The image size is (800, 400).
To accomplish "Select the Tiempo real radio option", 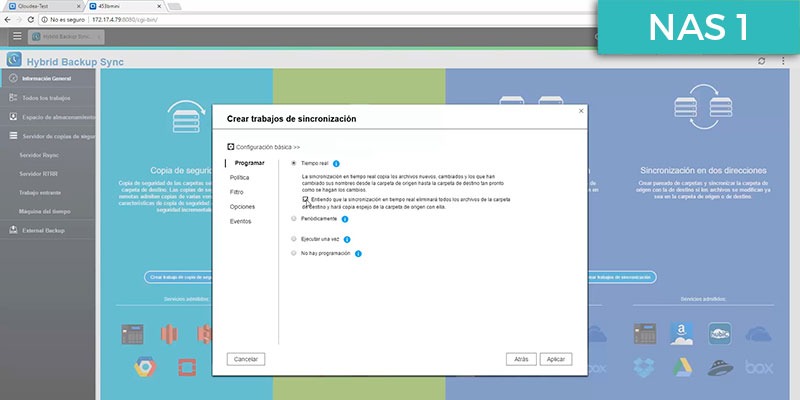I will click(293, 163).
